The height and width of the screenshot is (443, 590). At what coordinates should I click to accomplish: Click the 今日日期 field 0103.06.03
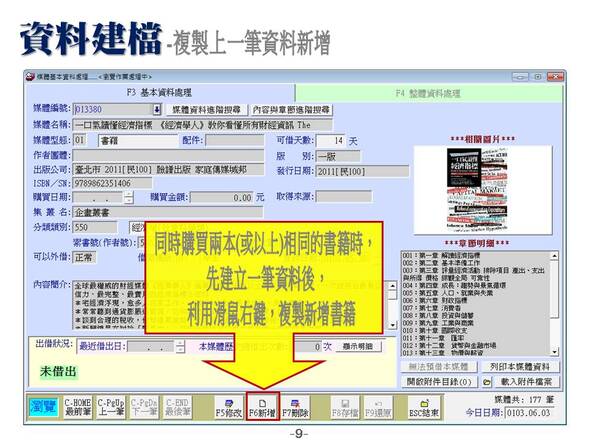click(530, 413)
